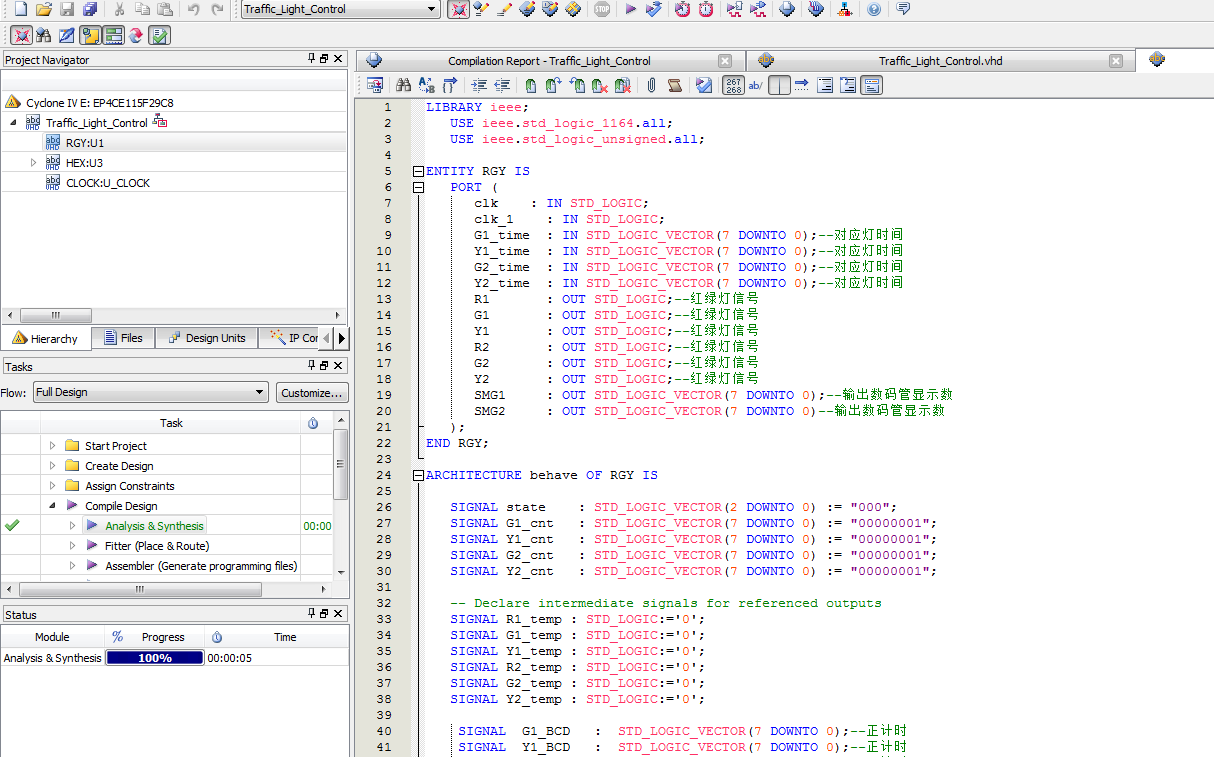Open the Compilation Report tab

coord(549,61)
